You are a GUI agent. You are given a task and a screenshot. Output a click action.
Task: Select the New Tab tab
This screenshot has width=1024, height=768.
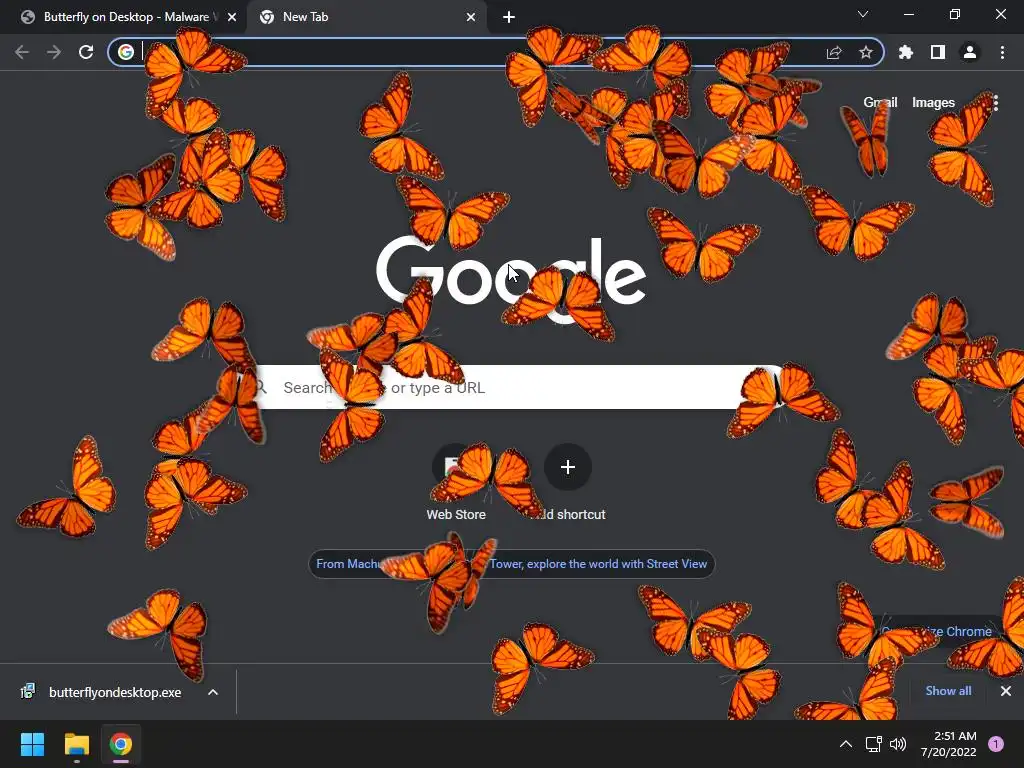pos(366,17)
